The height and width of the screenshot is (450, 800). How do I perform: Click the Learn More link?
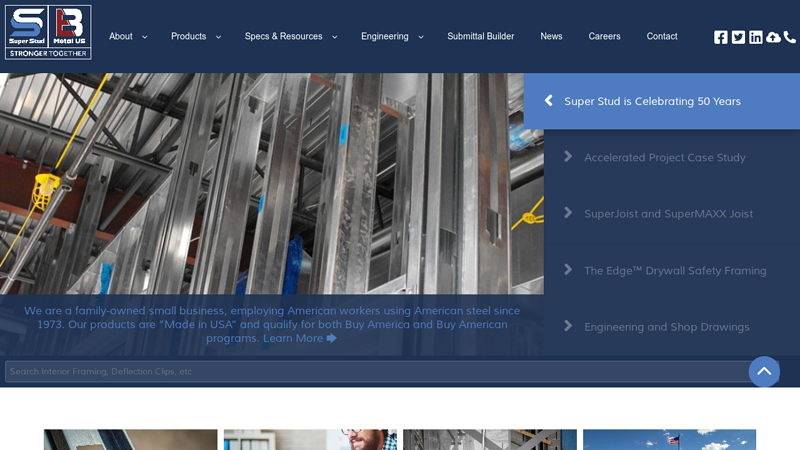[x=299, y=338]
